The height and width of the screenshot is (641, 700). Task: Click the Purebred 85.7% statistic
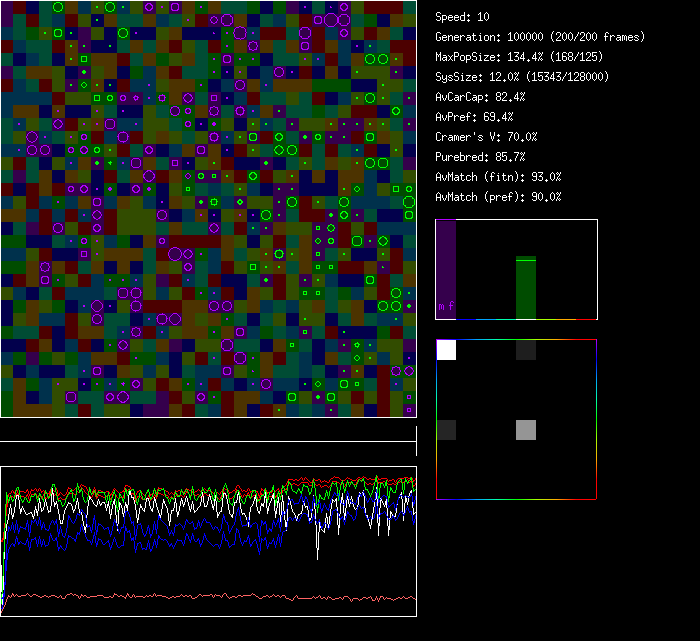pyautogui.click(x=480, y=157)
